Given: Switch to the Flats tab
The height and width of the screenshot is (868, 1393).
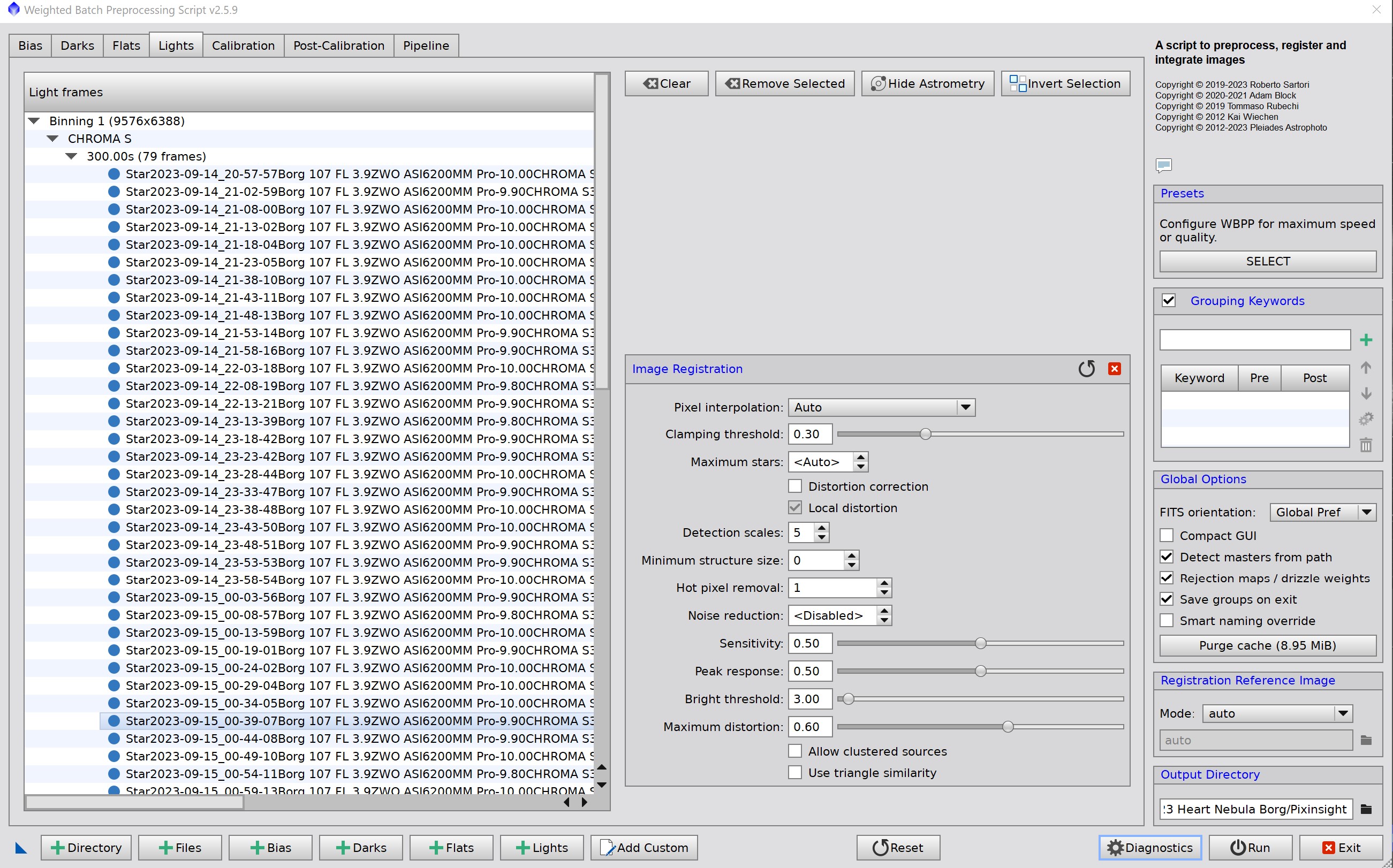Looking at the screenshot, I should pos(126,45).
